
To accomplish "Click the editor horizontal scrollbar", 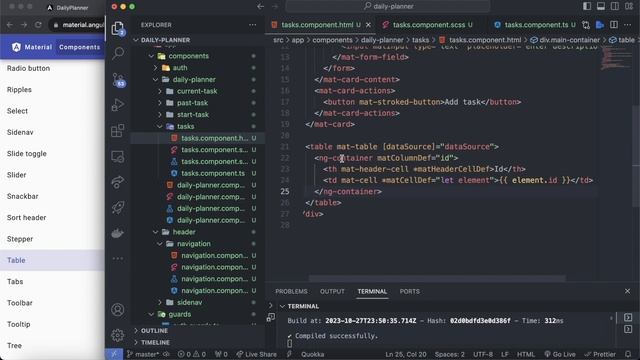I will click(437, 279).
